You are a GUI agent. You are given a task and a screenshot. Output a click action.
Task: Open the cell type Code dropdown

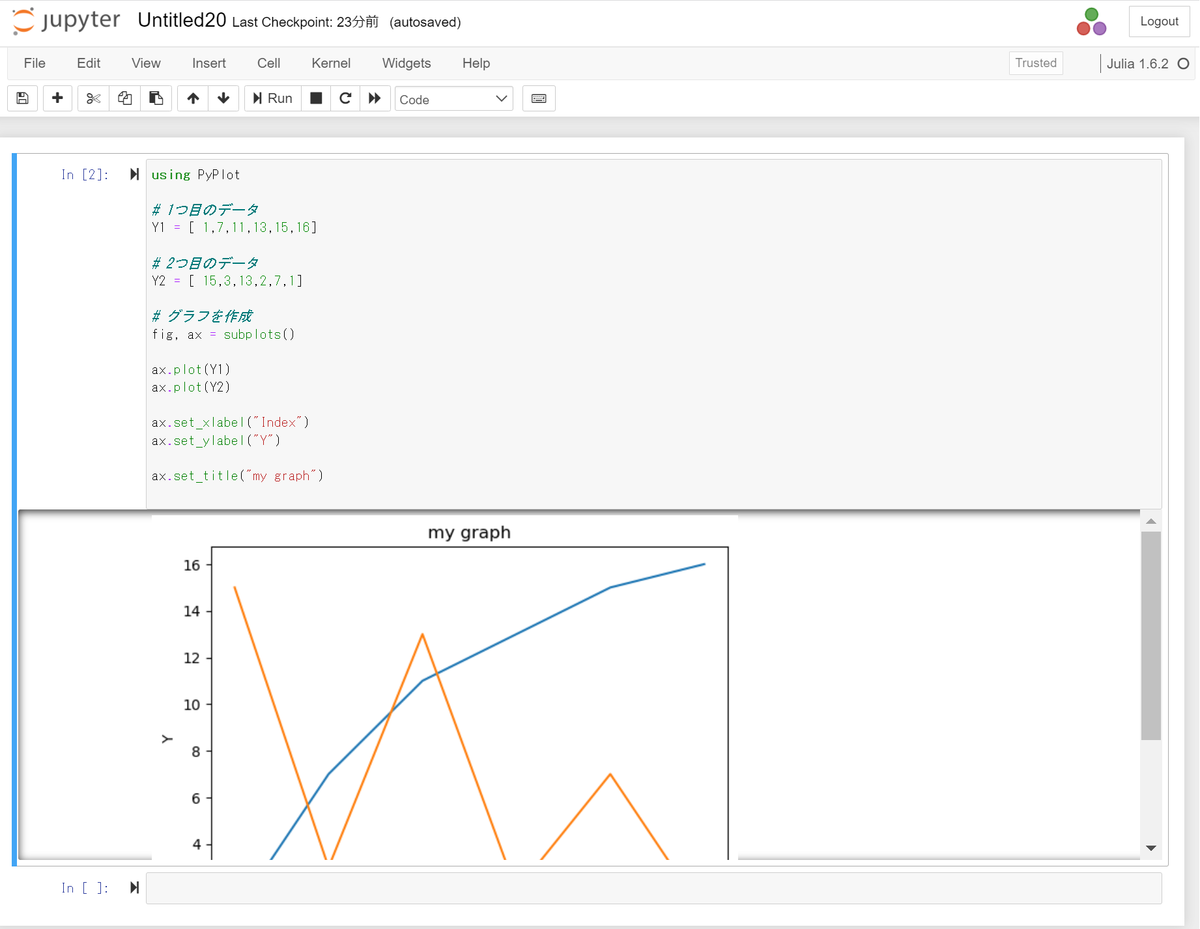454,99
